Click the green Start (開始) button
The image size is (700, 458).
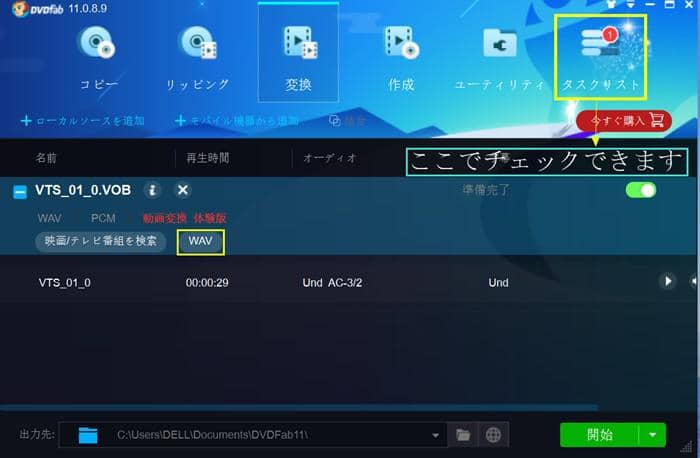(x=600, y=435)
